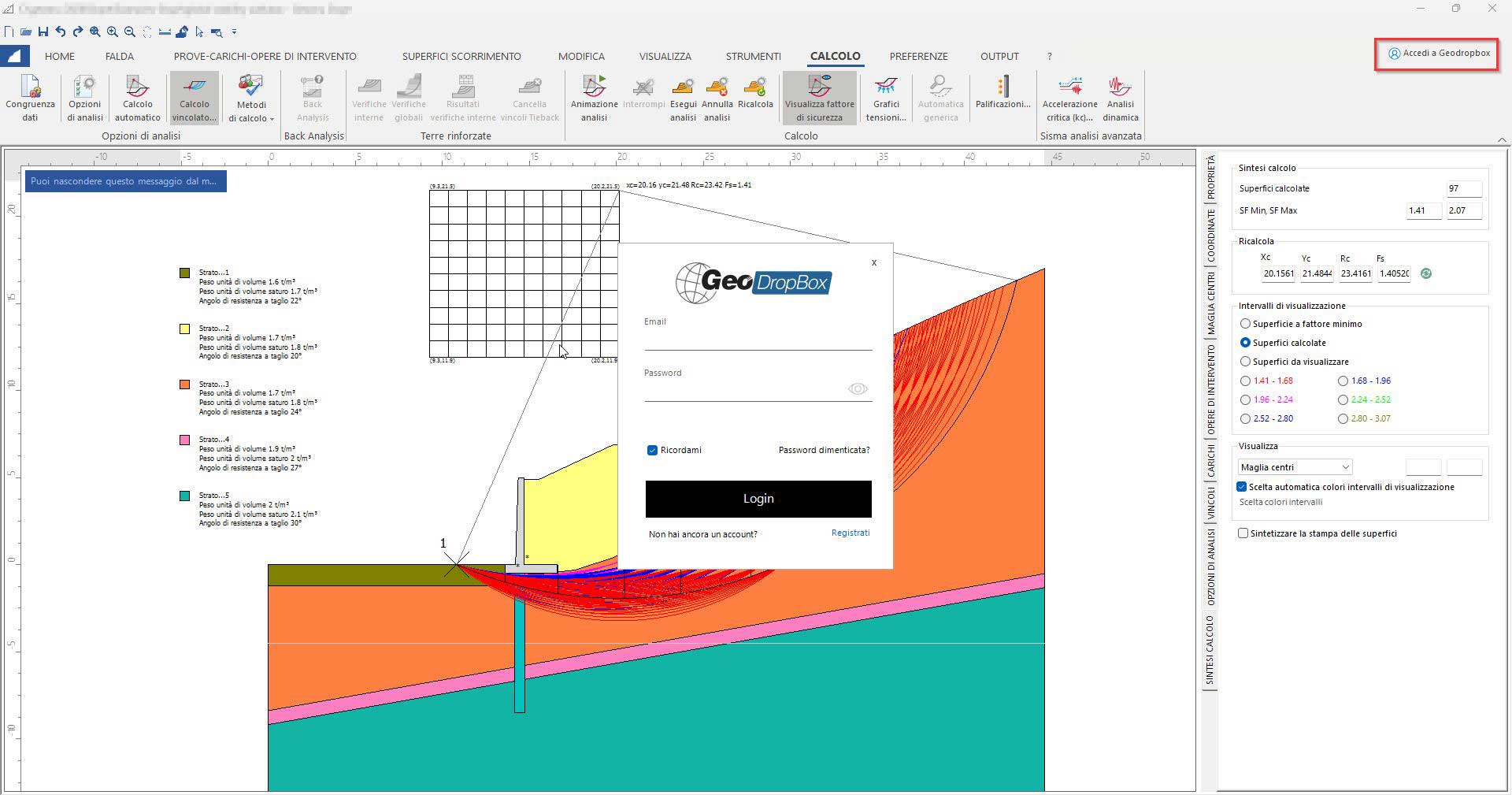Check data with Congruenza dati
This screenshot has height=795, width=1512.
[x=30, y=97]
